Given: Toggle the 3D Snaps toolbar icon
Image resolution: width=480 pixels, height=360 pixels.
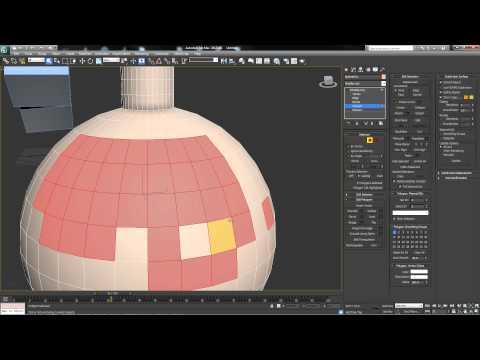Looking at the screenshot, I should [151, 61].
